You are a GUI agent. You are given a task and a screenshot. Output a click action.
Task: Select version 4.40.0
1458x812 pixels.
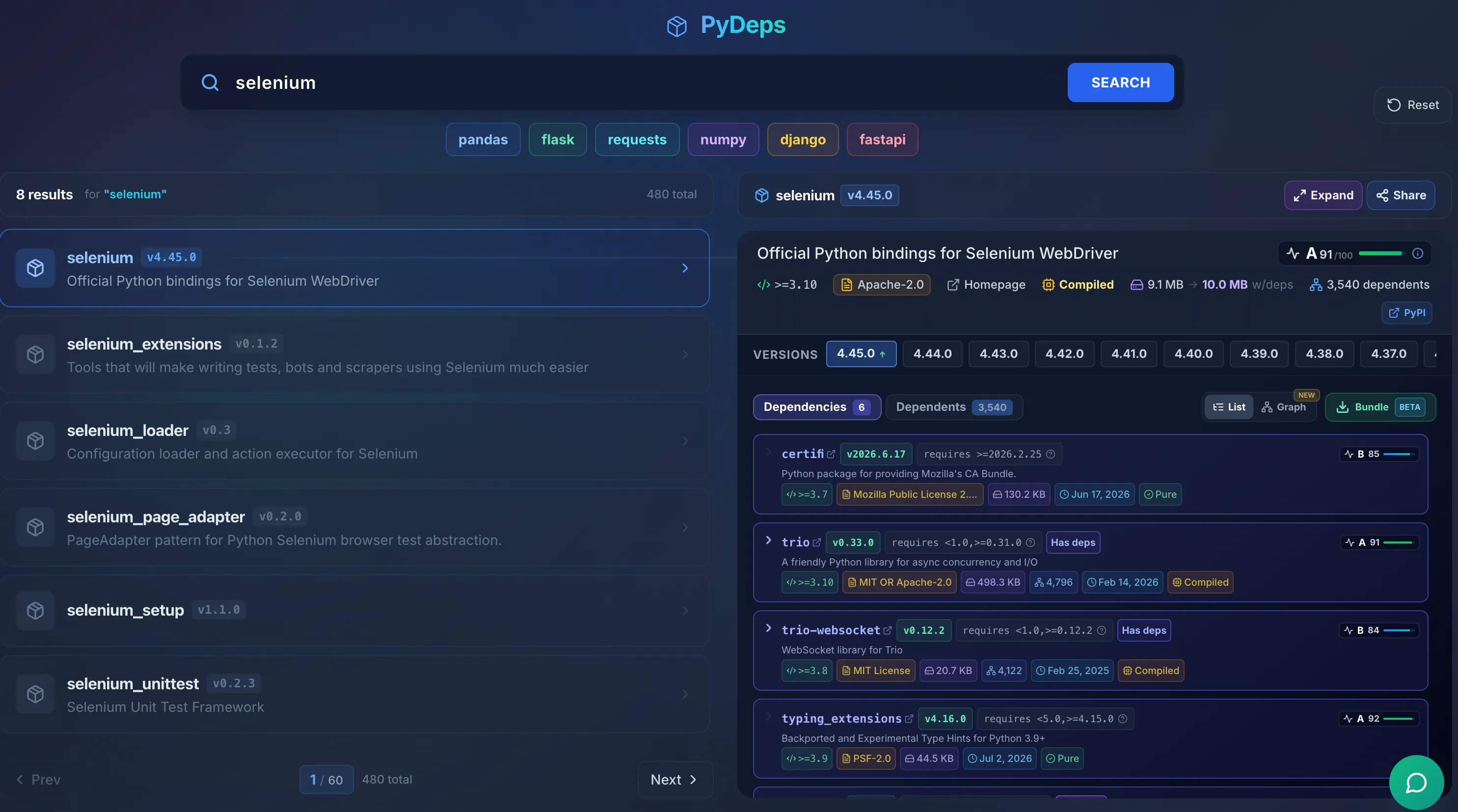pyautogui.click(x=1193, y=354)
